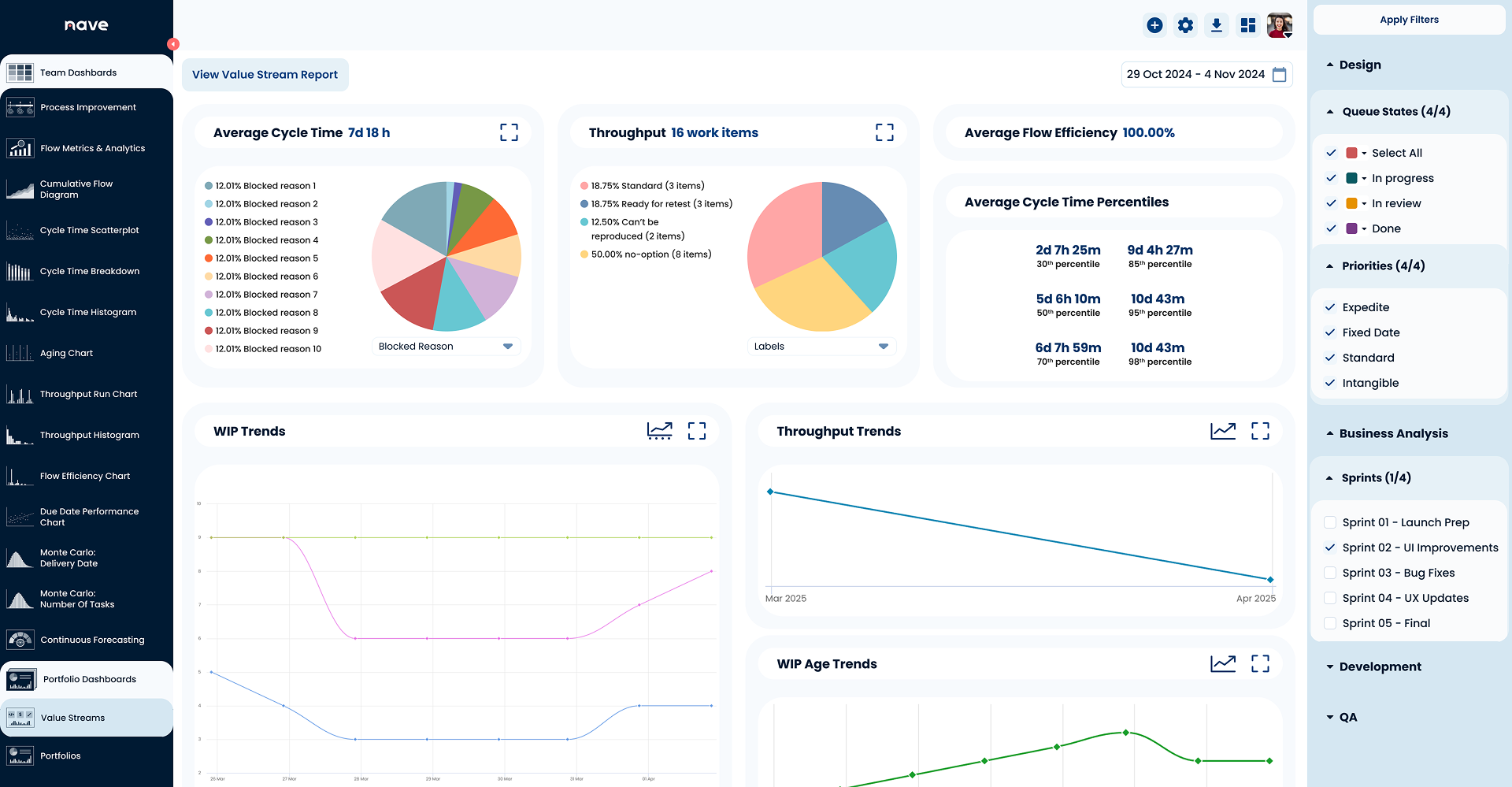Expand the Development filter section
This screenshot has height=787, width=1512.
[1330, 666]
